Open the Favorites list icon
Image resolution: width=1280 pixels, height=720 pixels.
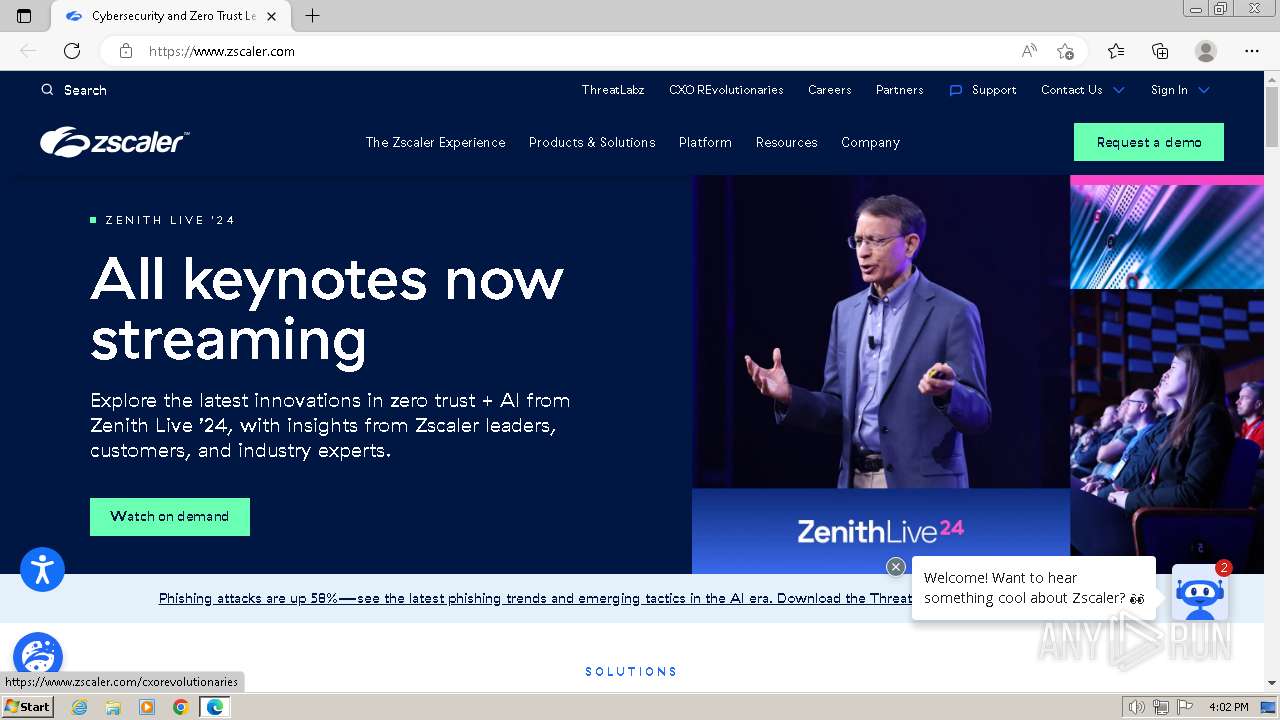(x=1116, y=51)
